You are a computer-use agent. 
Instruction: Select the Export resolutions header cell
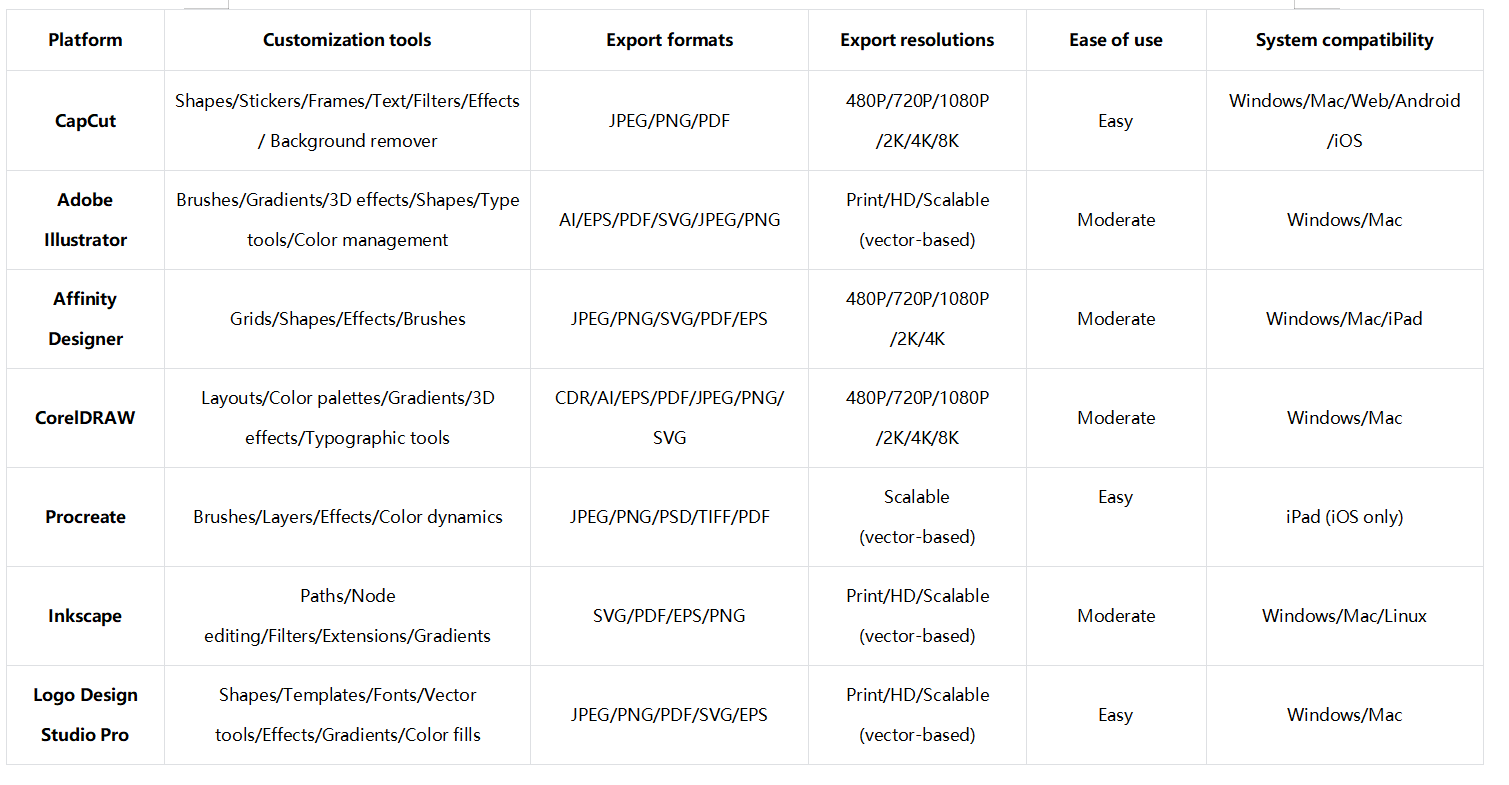tap(917, 40)
